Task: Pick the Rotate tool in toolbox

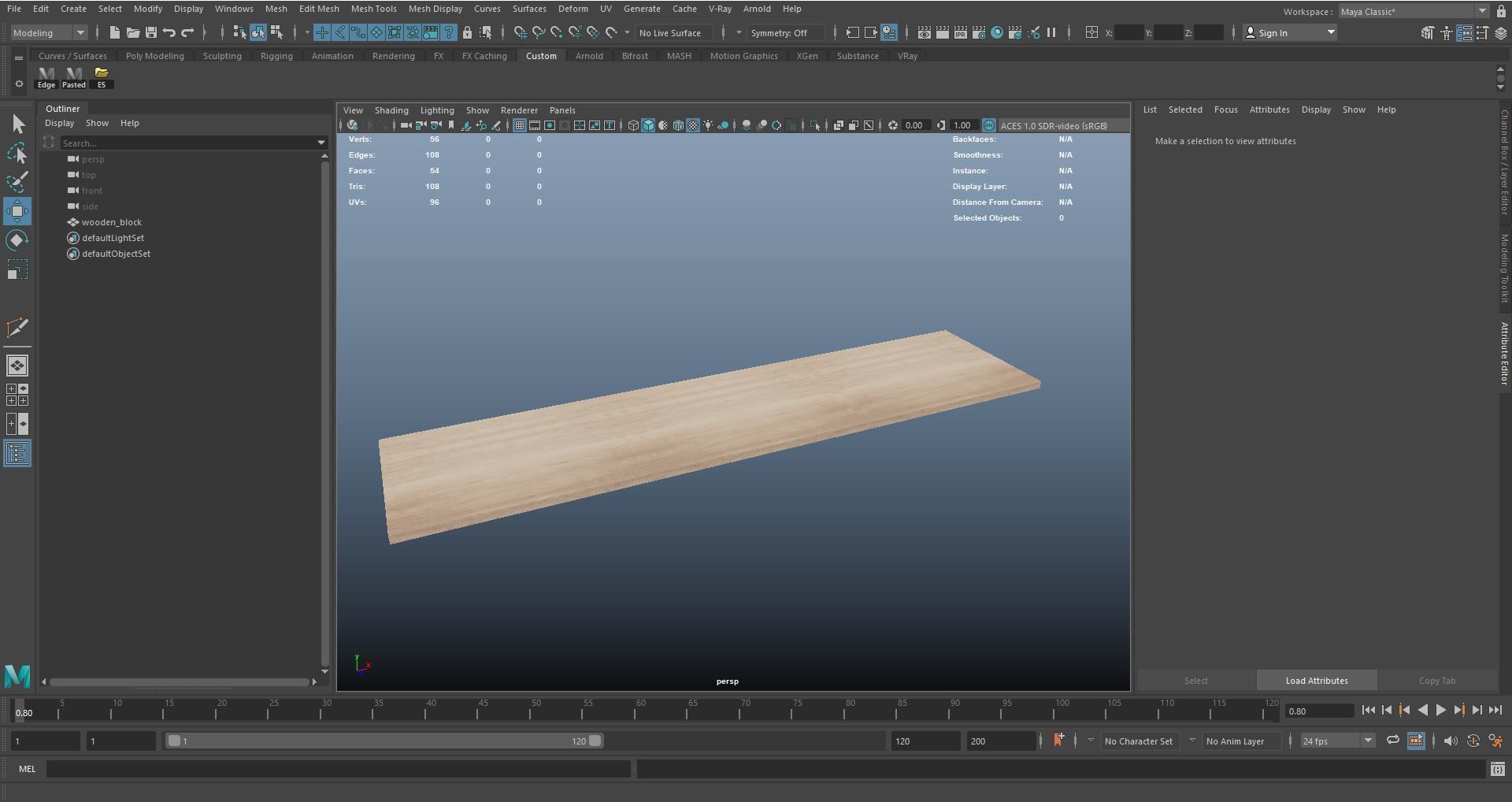Action: pos(17,240)
